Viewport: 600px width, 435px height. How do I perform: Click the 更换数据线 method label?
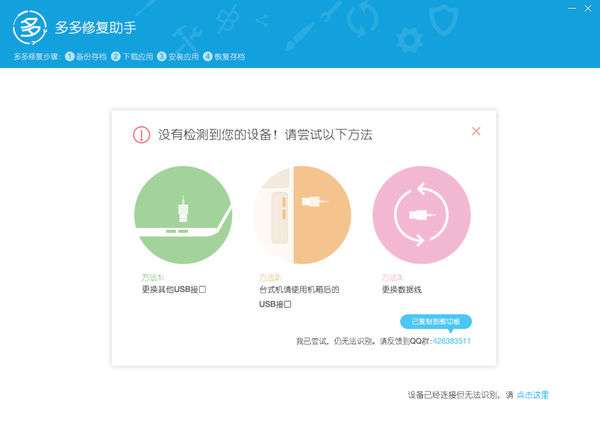point(401,289)
